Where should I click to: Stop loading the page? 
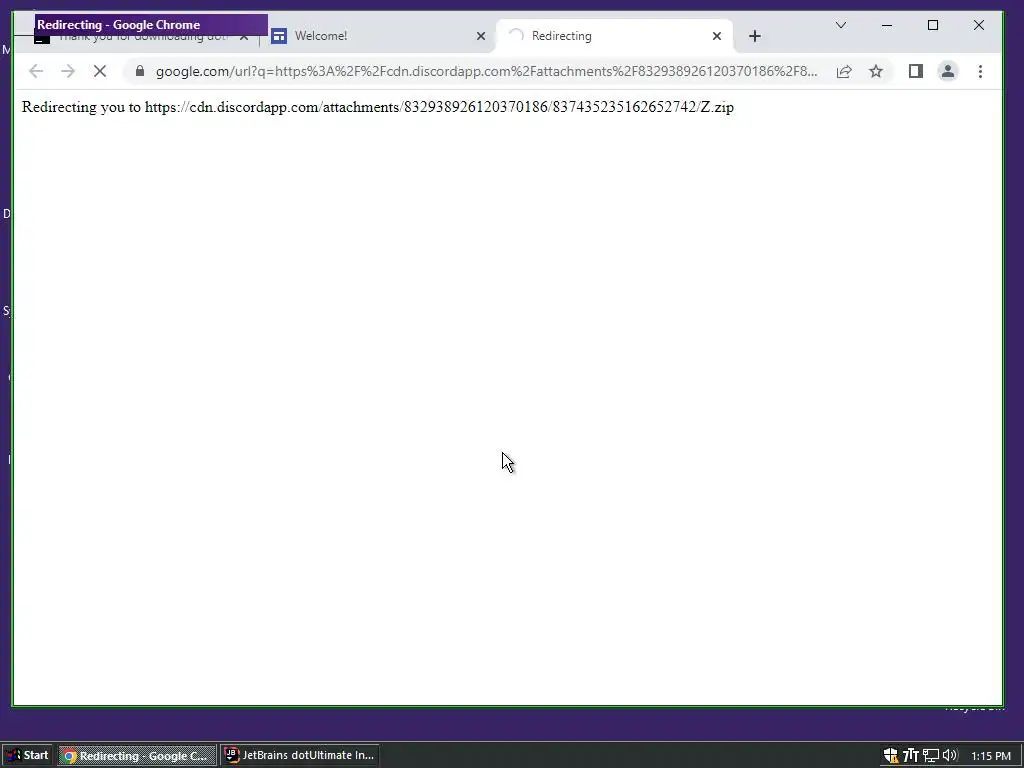[100, 71]
